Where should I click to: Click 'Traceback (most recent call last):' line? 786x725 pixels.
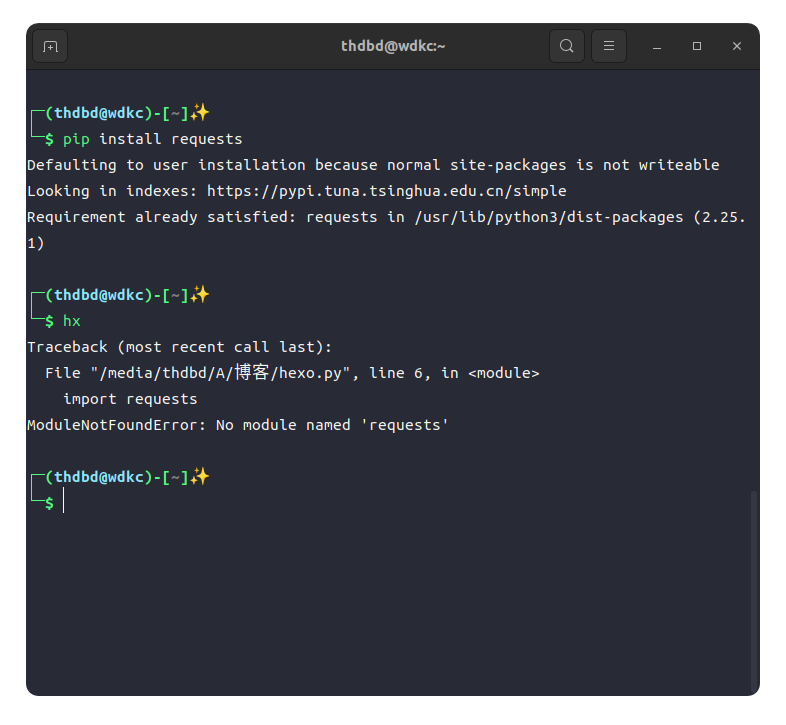(x=179, y=347)
